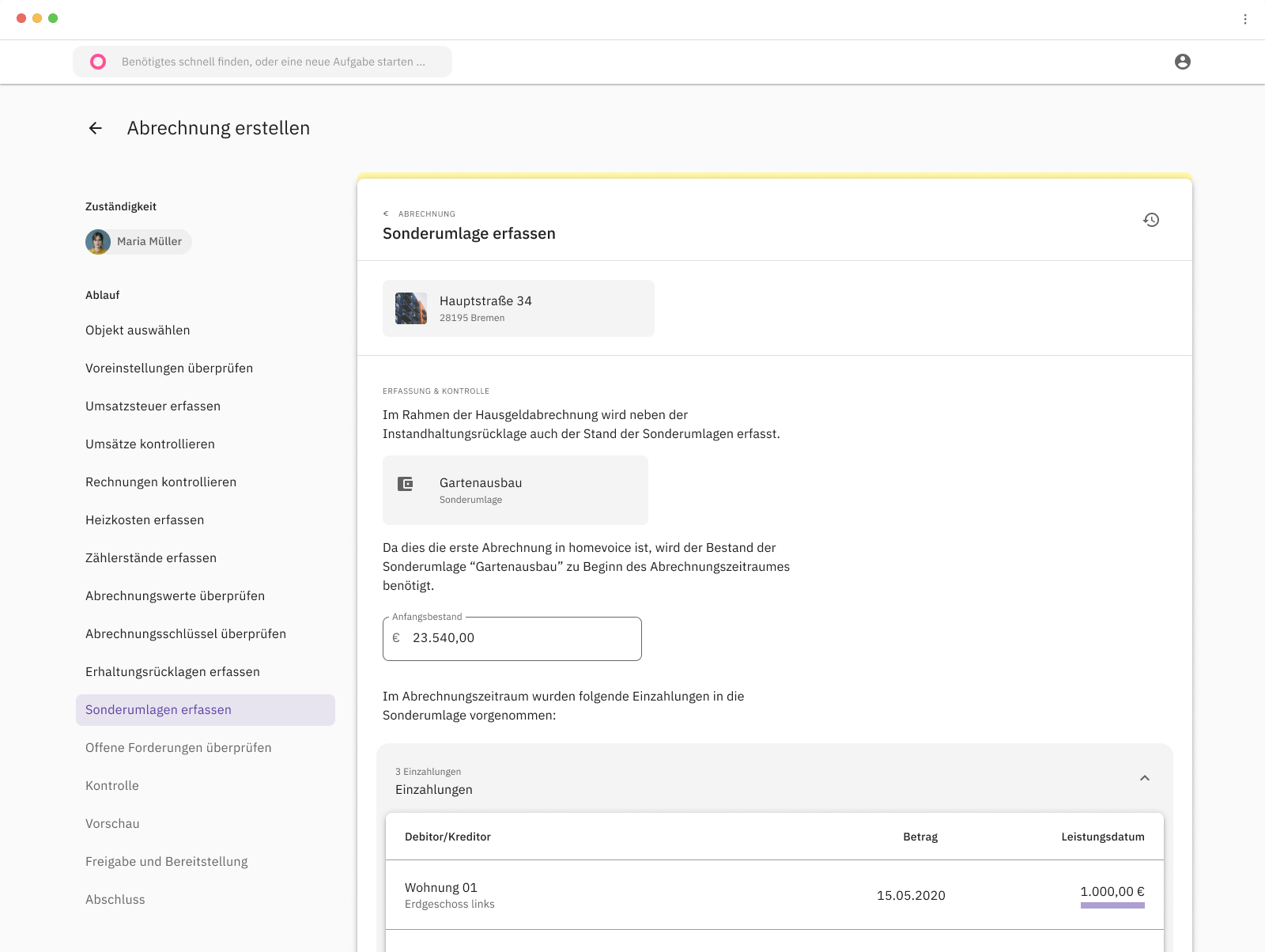Open Heizkosten erfassen step
The image size is (1265, 952).
coord(145,520)
